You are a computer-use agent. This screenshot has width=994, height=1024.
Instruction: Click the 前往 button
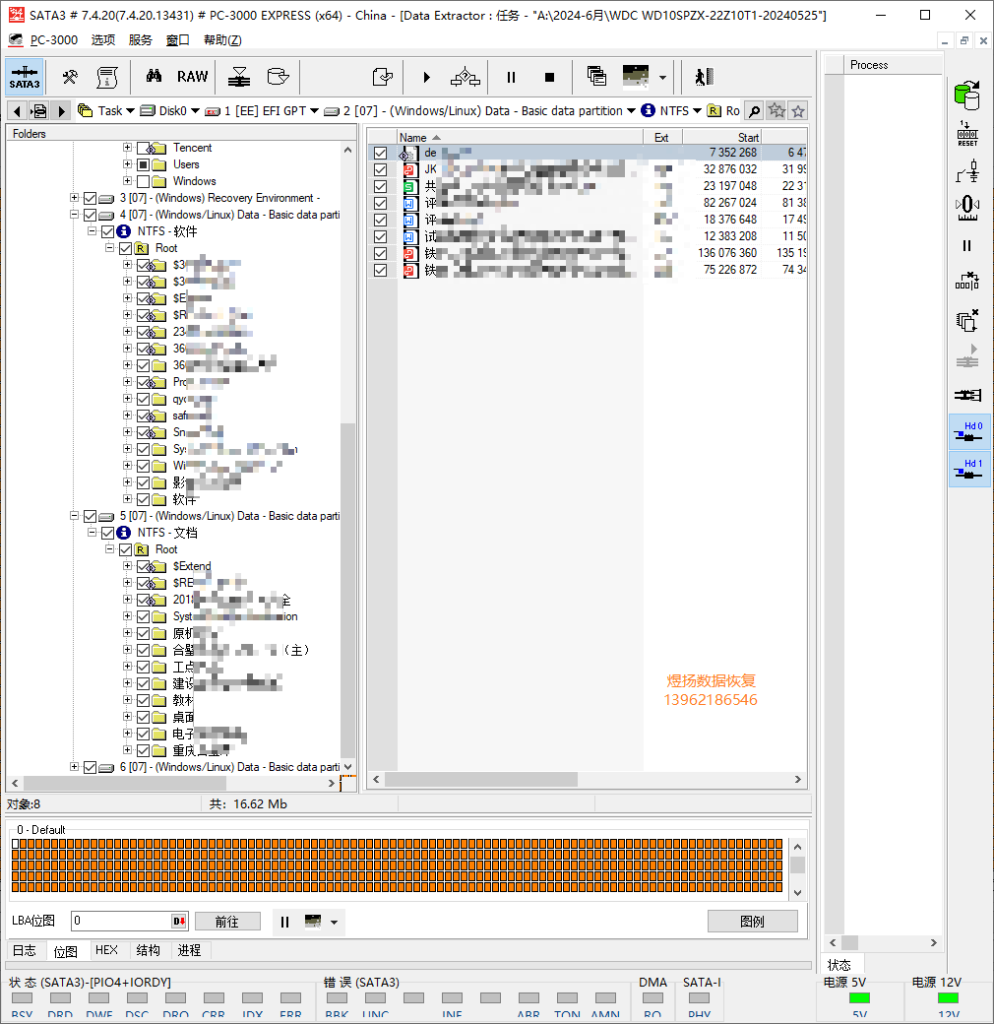click(227, 921)
